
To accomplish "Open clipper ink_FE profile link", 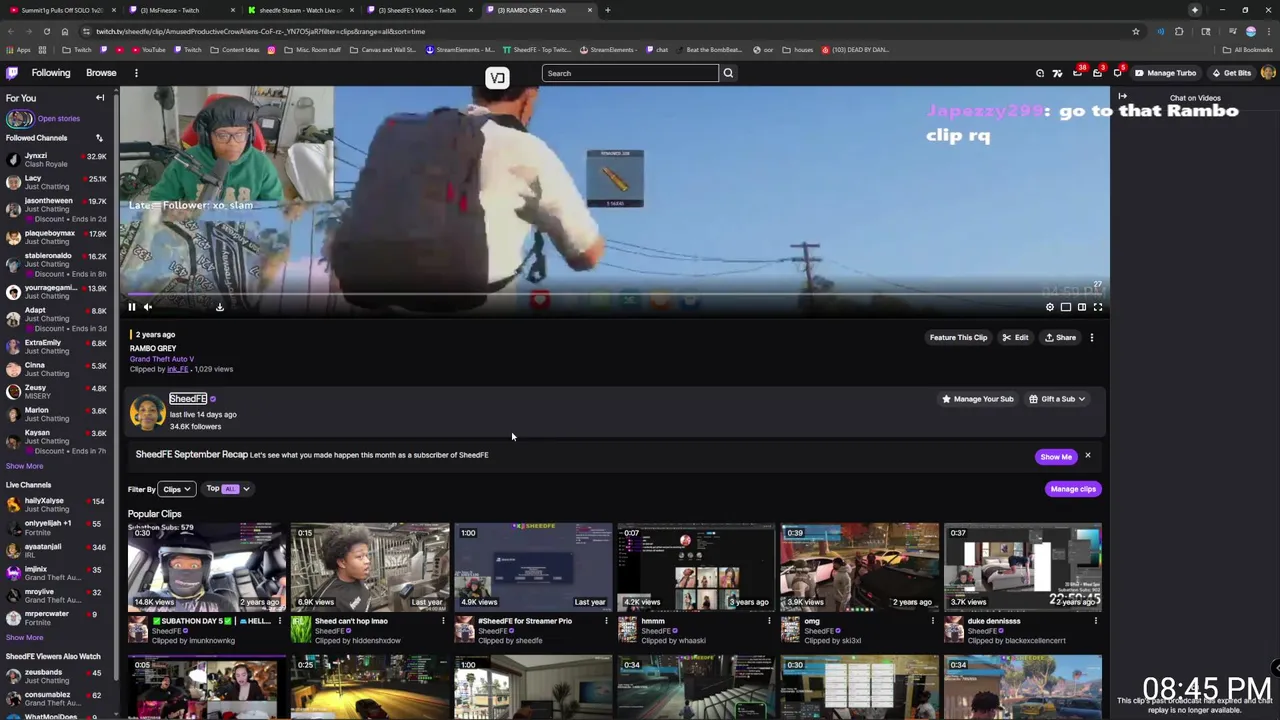I will 178,369.
